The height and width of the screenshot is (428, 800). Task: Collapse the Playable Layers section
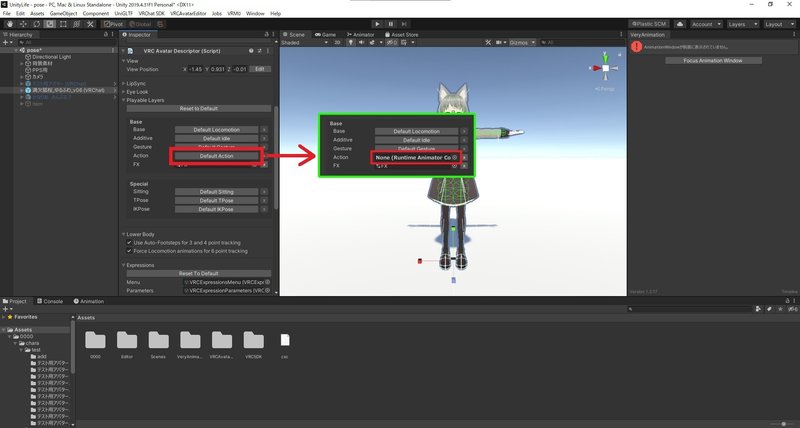click(124, 100)
